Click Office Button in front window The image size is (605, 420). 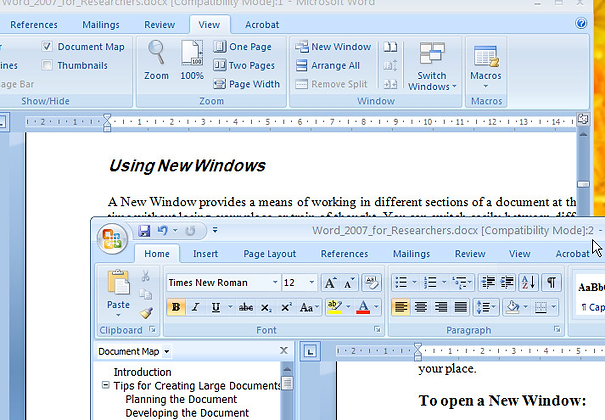pos(112,239)
